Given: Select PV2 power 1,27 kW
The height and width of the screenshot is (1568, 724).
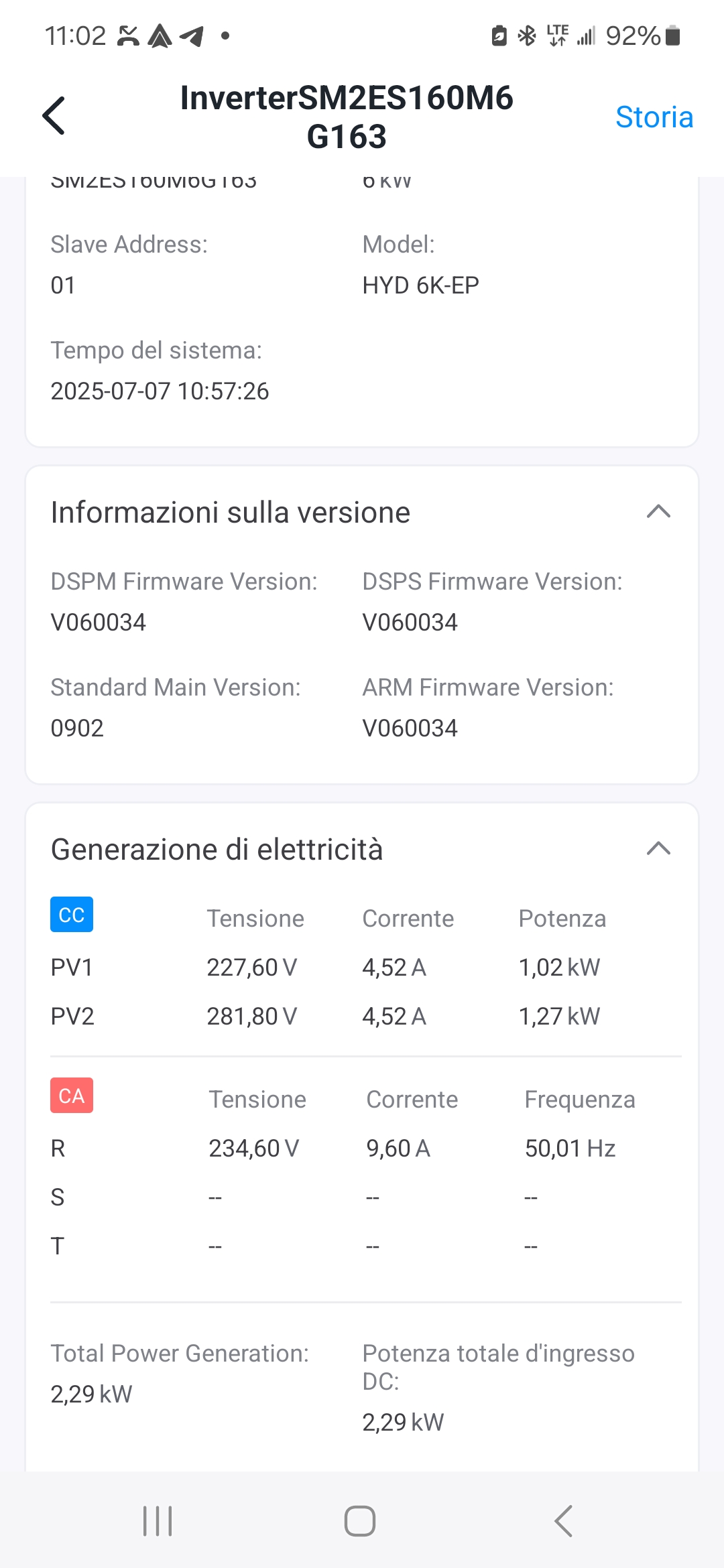Looking at the screenshot, I should click(559, 1017).
